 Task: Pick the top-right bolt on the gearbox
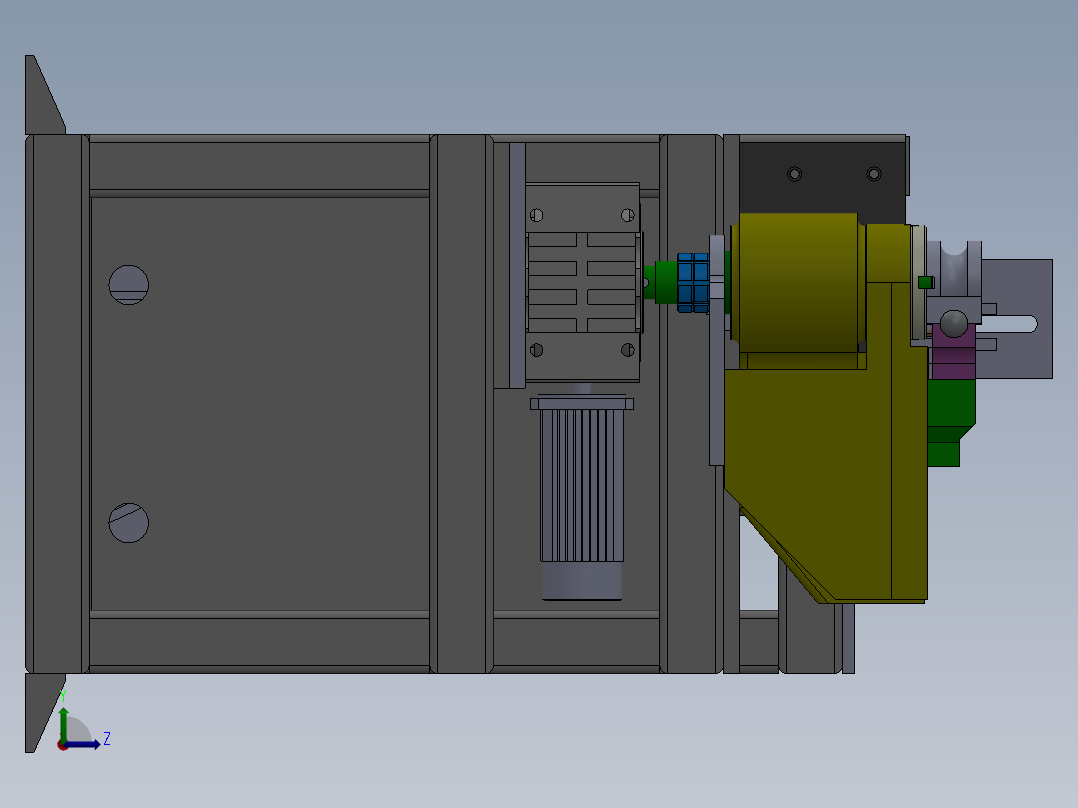[628, 215]
